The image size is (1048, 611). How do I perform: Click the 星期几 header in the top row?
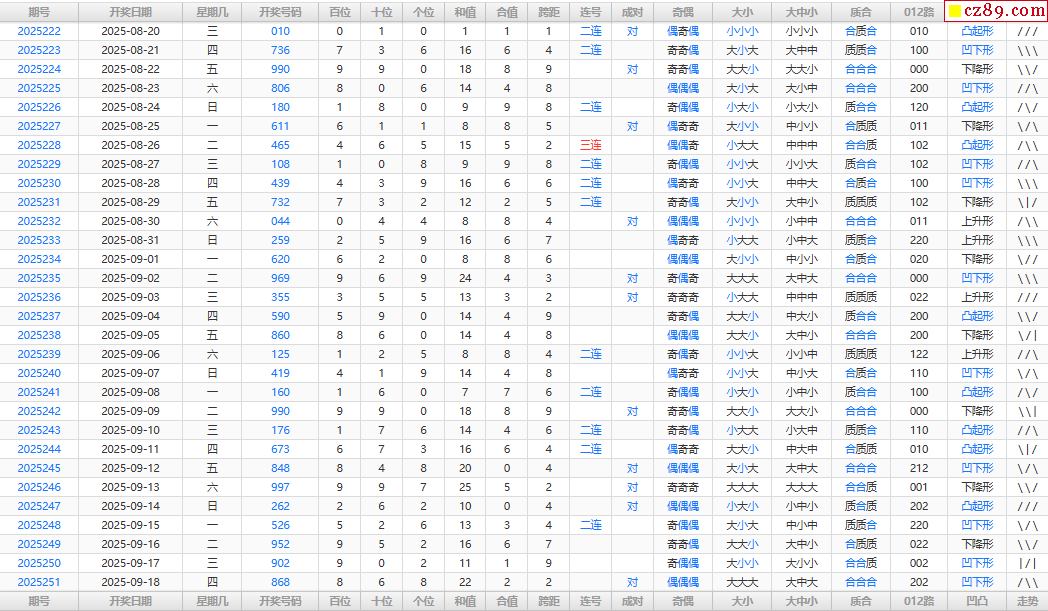pyautogui.click(x=212, y=12)
